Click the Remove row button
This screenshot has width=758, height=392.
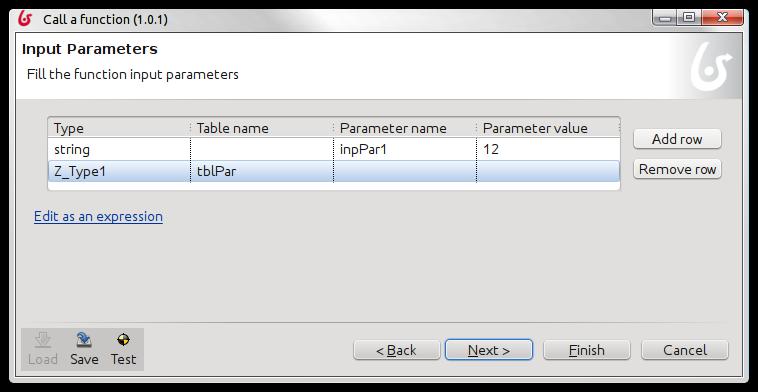tap(677, 169)
